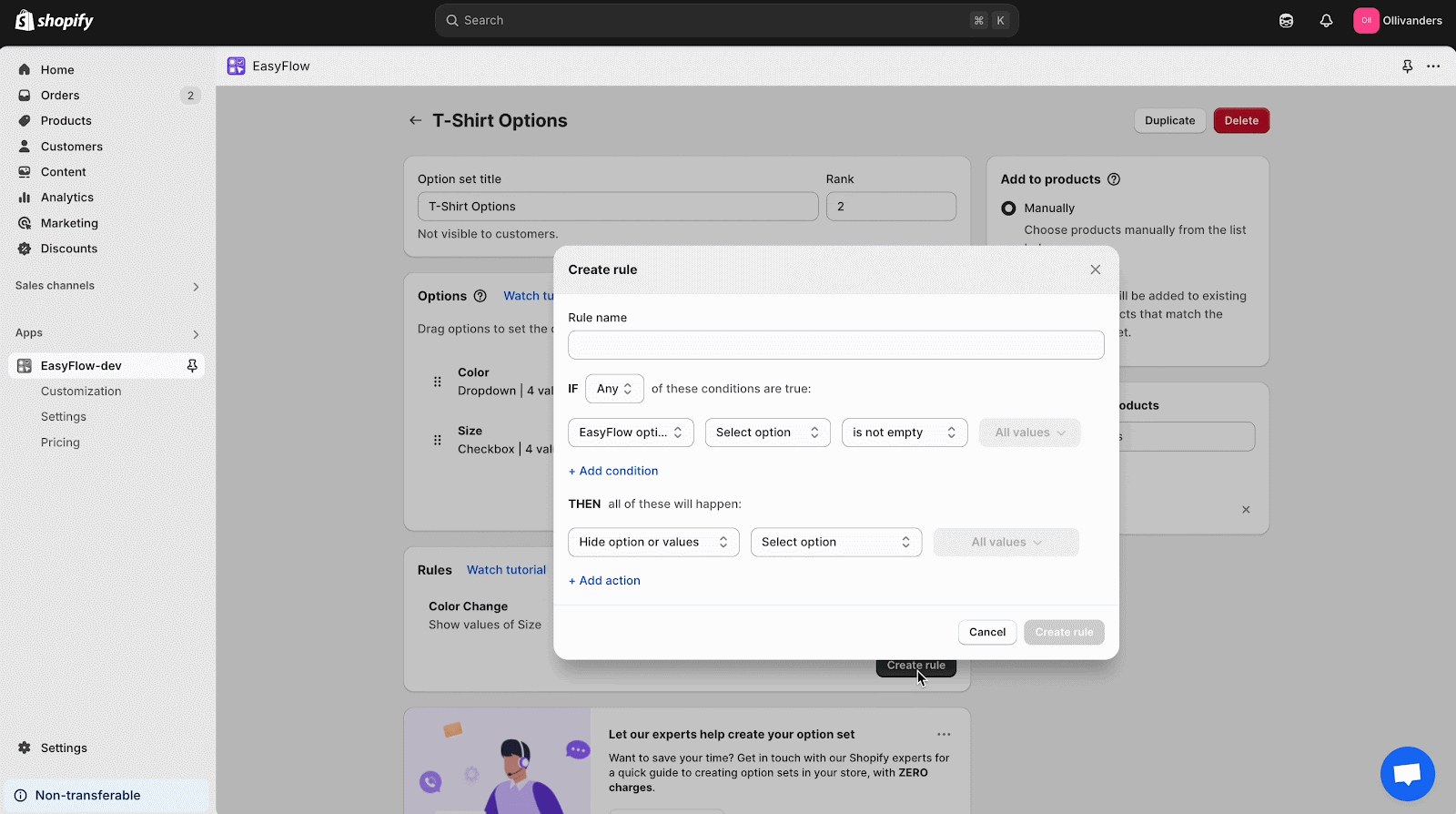Open condition All values dropdown
Viewport: 1456px width, 814px height.
pos(1029,432)
